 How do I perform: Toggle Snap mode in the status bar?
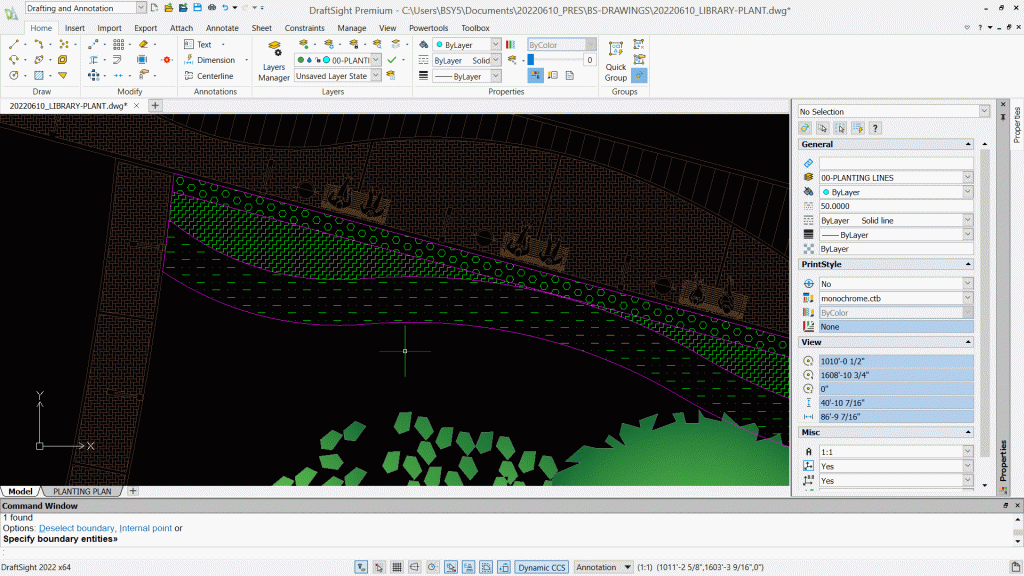point(379,567)
